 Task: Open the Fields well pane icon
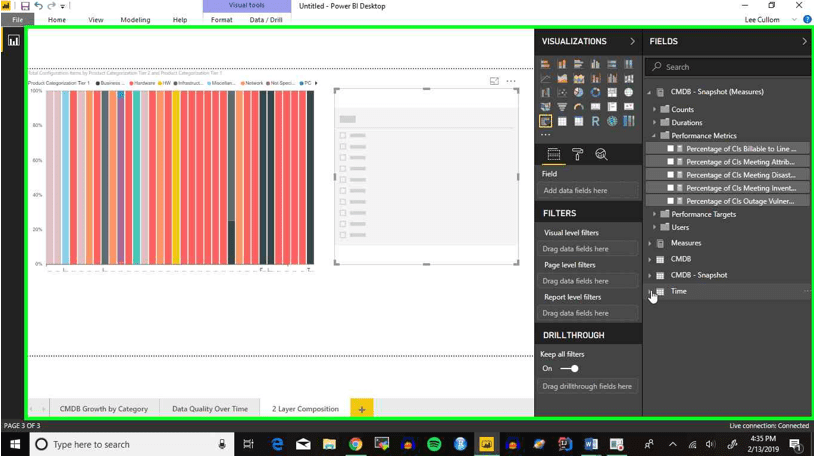click(554, 154)
